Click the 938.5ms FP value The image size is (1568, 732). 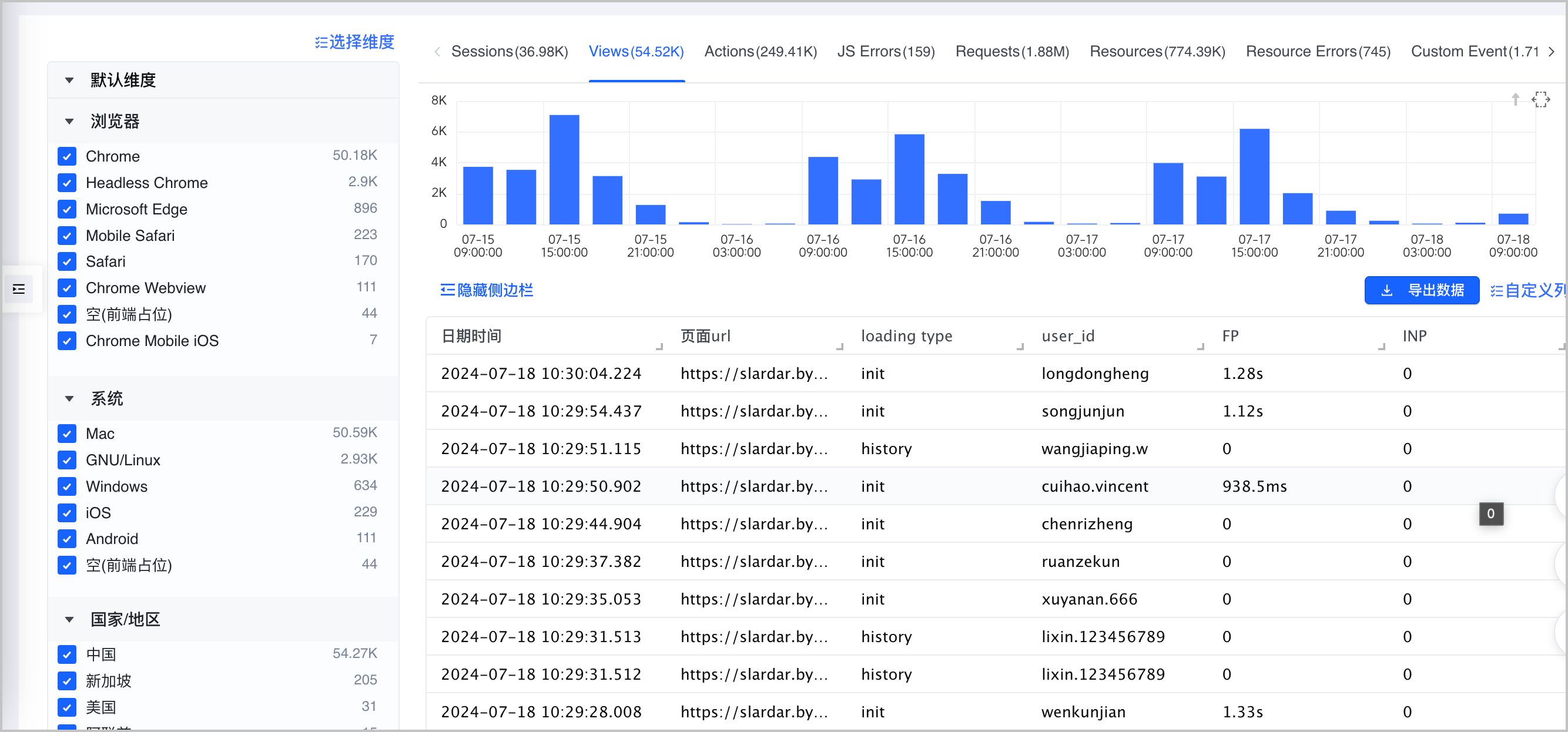[x=1255, y=487]
